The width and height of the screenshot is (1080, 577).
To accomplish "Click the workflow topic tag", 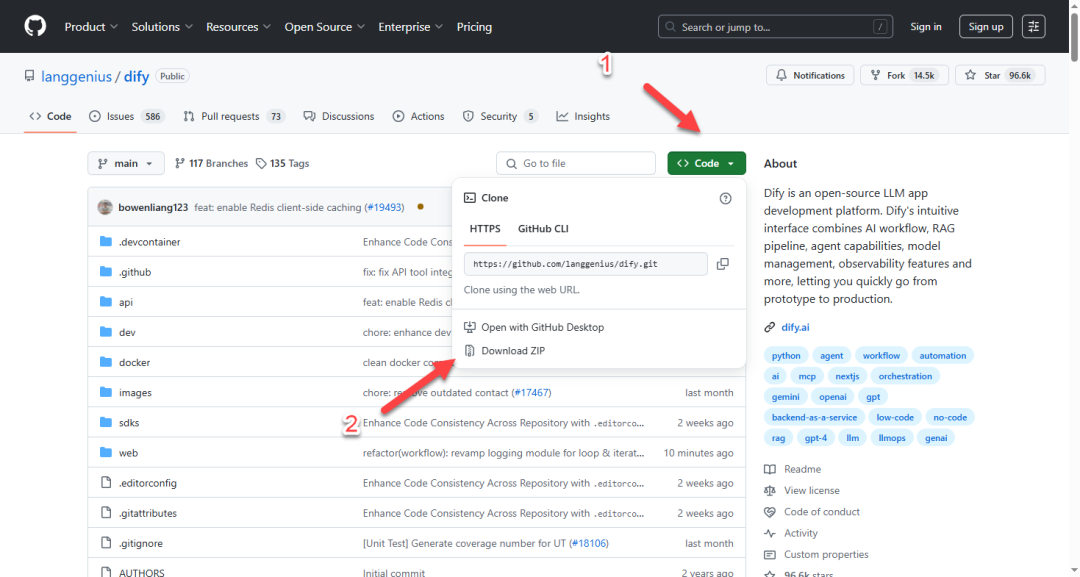I will pyautogui.click(x=881, y=356).
